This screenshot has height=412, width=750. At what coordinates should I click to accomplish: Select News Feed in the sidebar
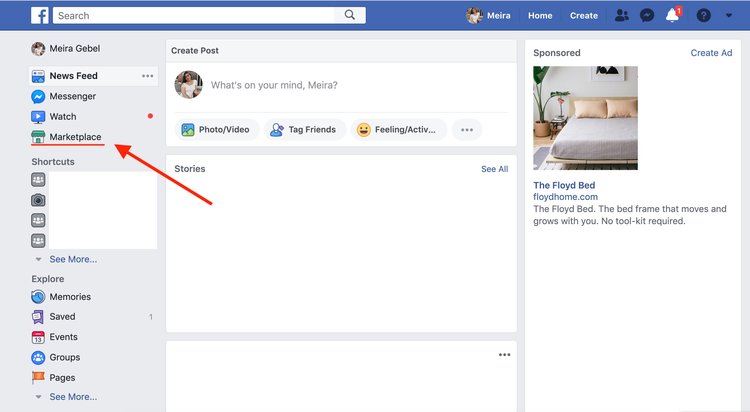point(73,76)
